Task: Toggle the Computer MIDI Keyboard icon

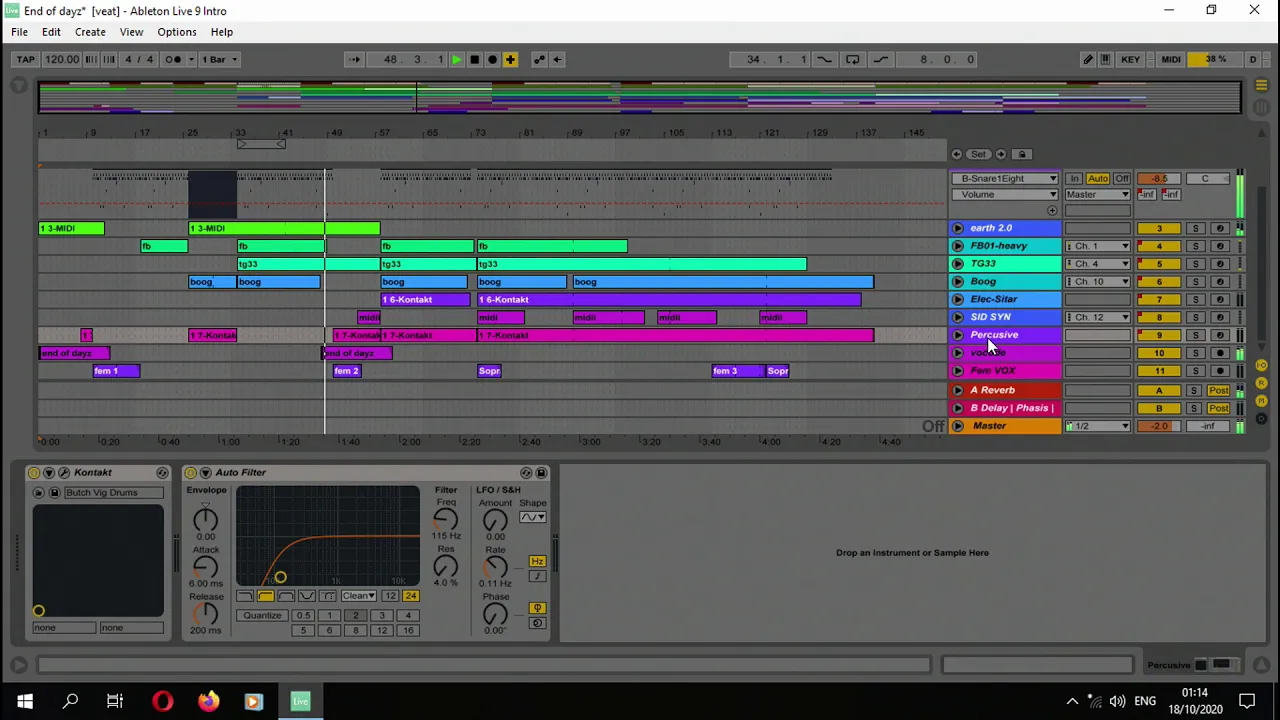Action: (x=1105, y=59)
